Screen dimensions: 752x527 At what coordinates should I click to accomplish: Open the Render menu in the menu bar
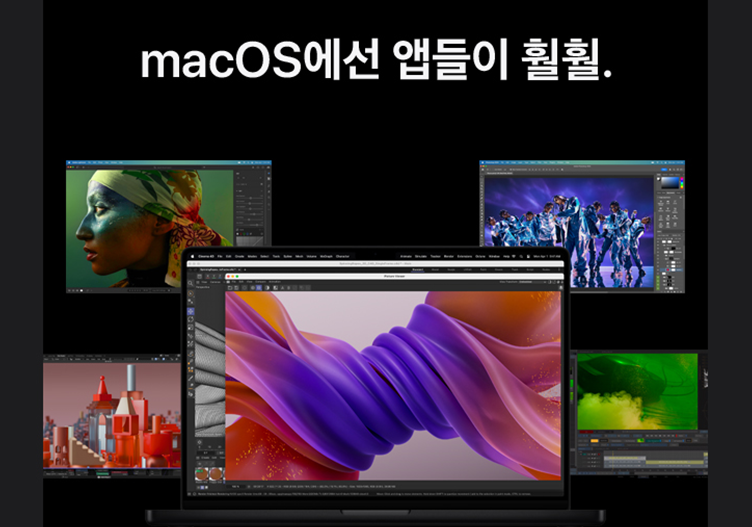(x=448, y=257)
